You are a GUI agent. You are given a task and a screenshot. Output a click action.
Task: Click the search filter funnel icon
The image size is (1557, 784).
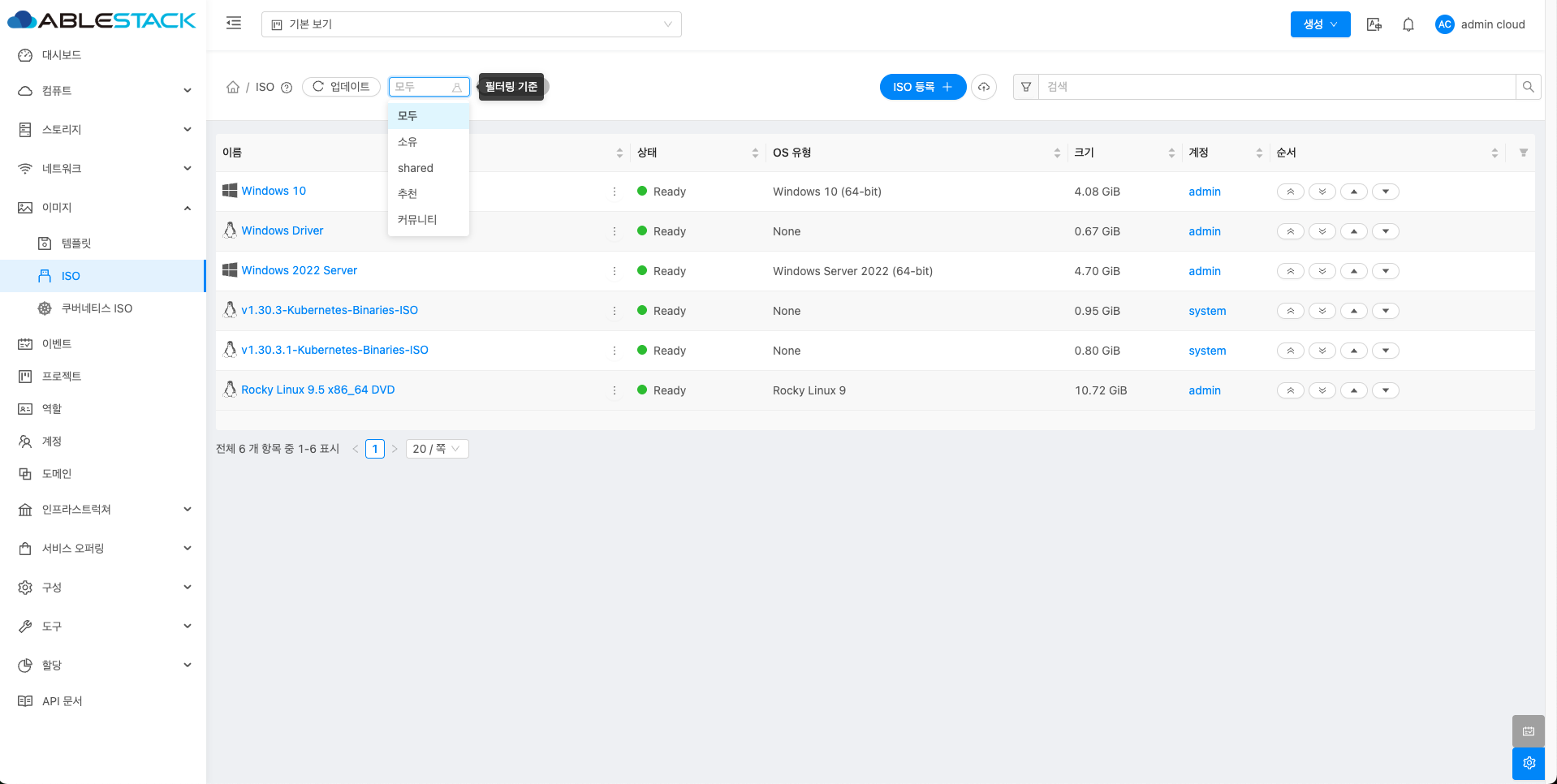(1026, 87)
